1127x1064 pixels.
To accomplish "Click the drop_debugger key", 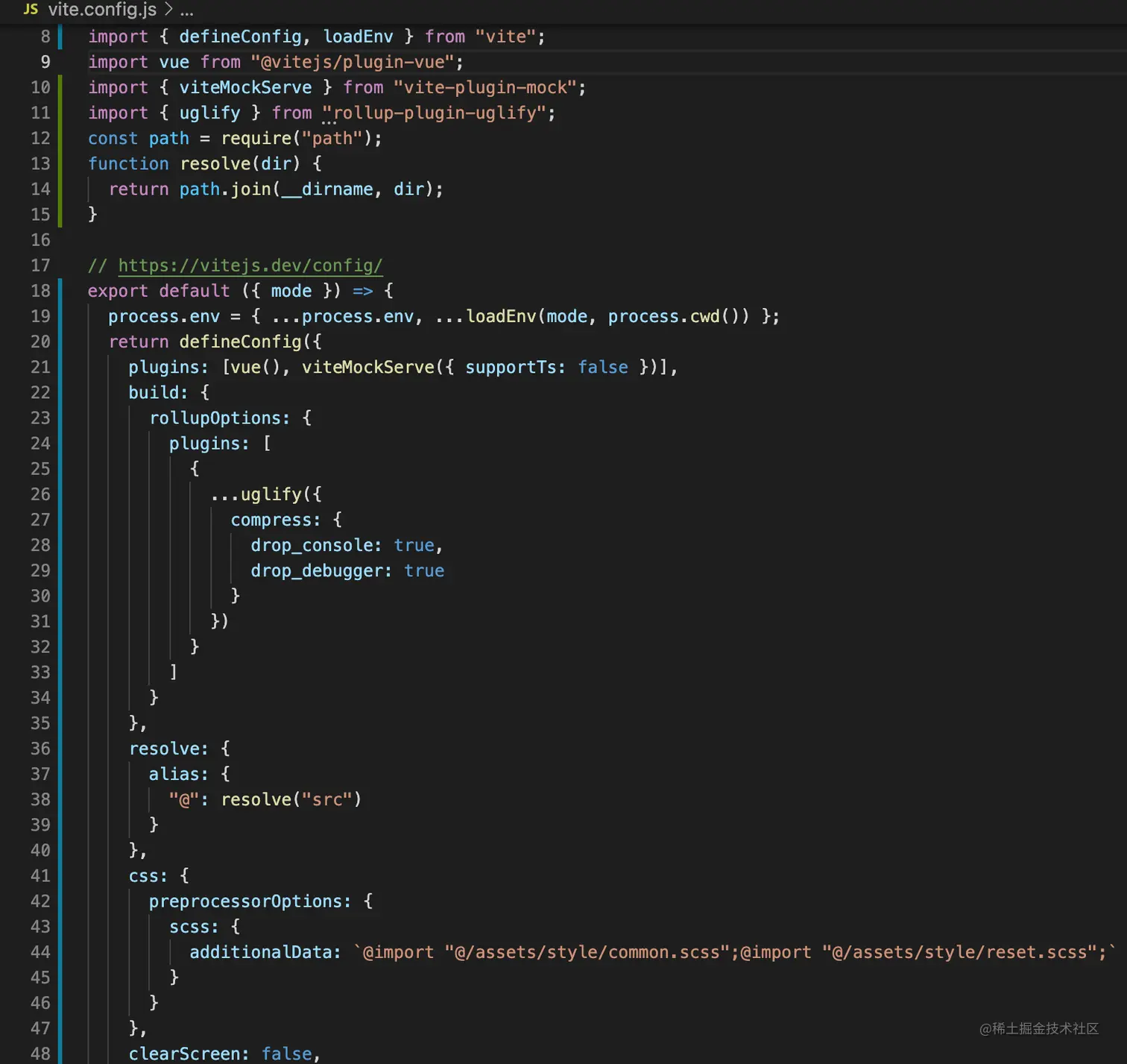I will (317, 570).
